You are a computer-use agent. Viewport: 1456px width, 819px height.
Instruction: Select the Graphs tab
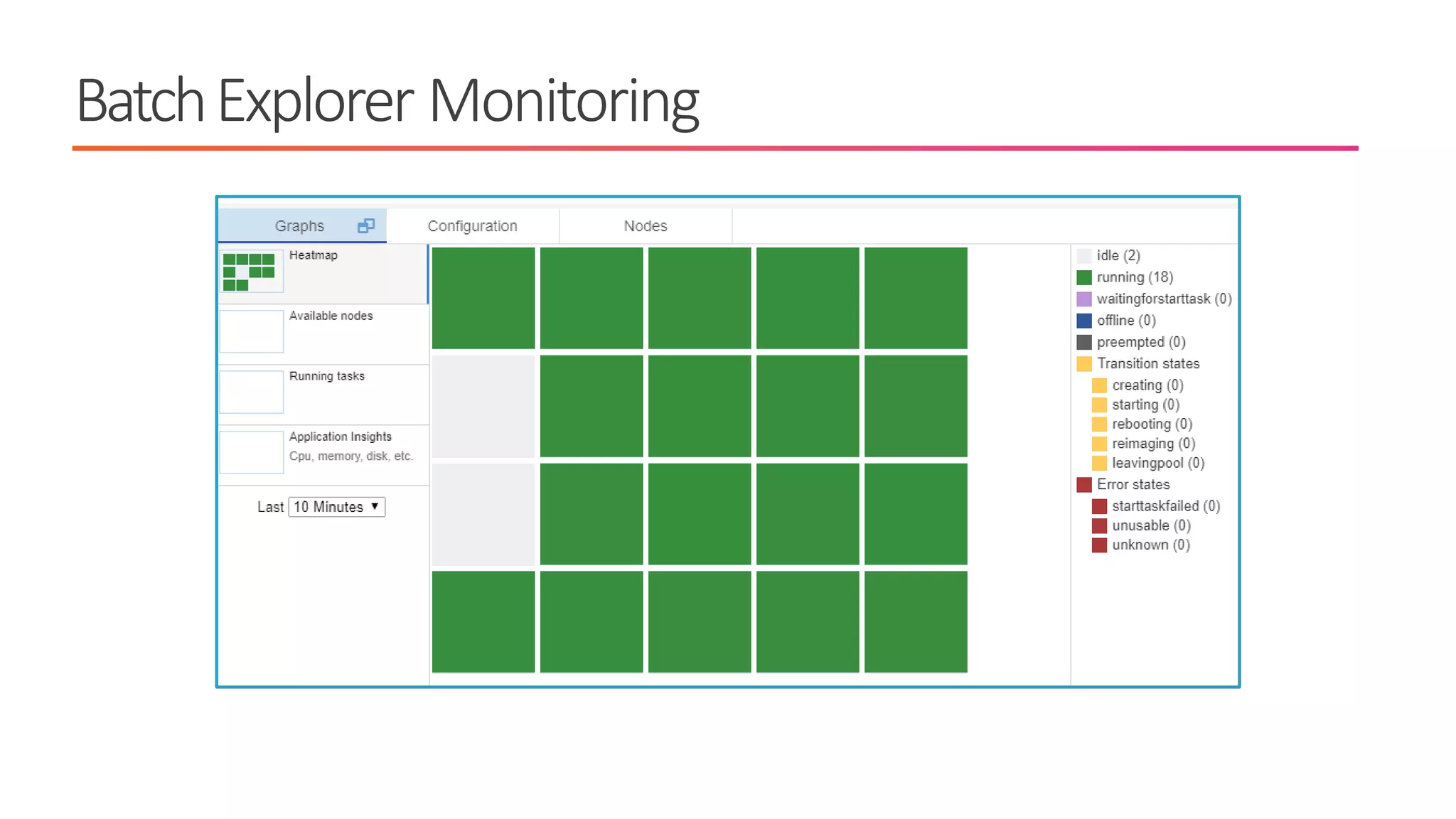pyautogui.click(x=299, y=226)
